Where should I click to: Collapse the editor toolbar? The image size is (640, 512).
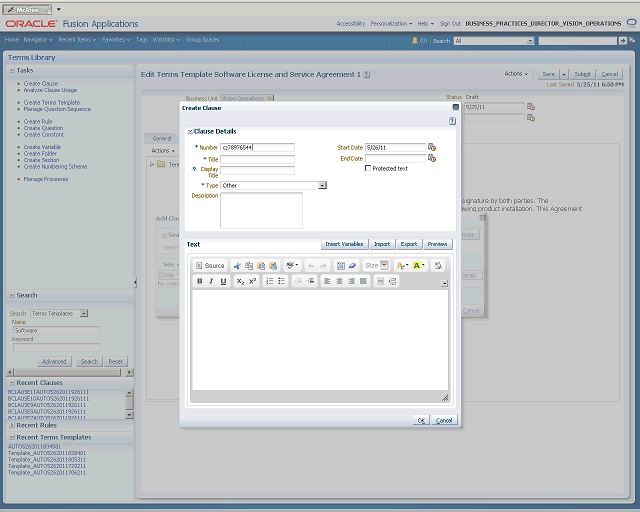[x=444, y=283]
